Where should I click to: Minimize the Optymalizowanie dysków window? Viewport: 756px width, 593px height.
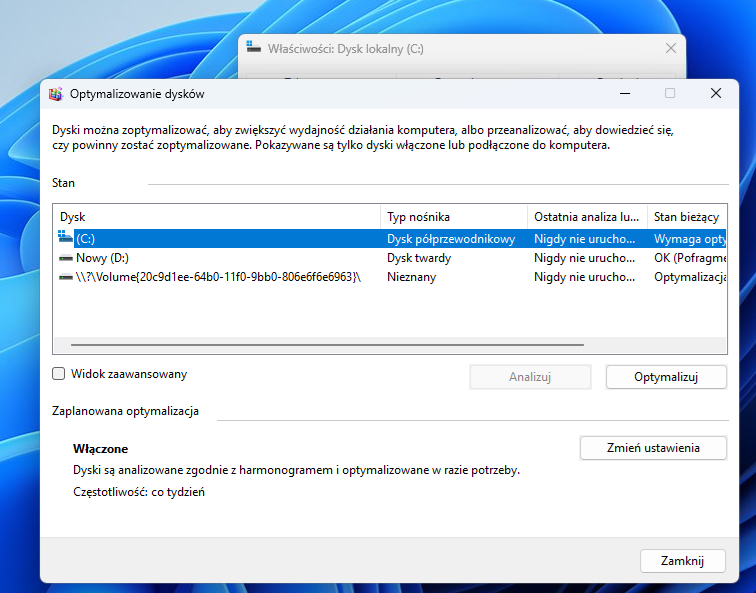(625, 93)
